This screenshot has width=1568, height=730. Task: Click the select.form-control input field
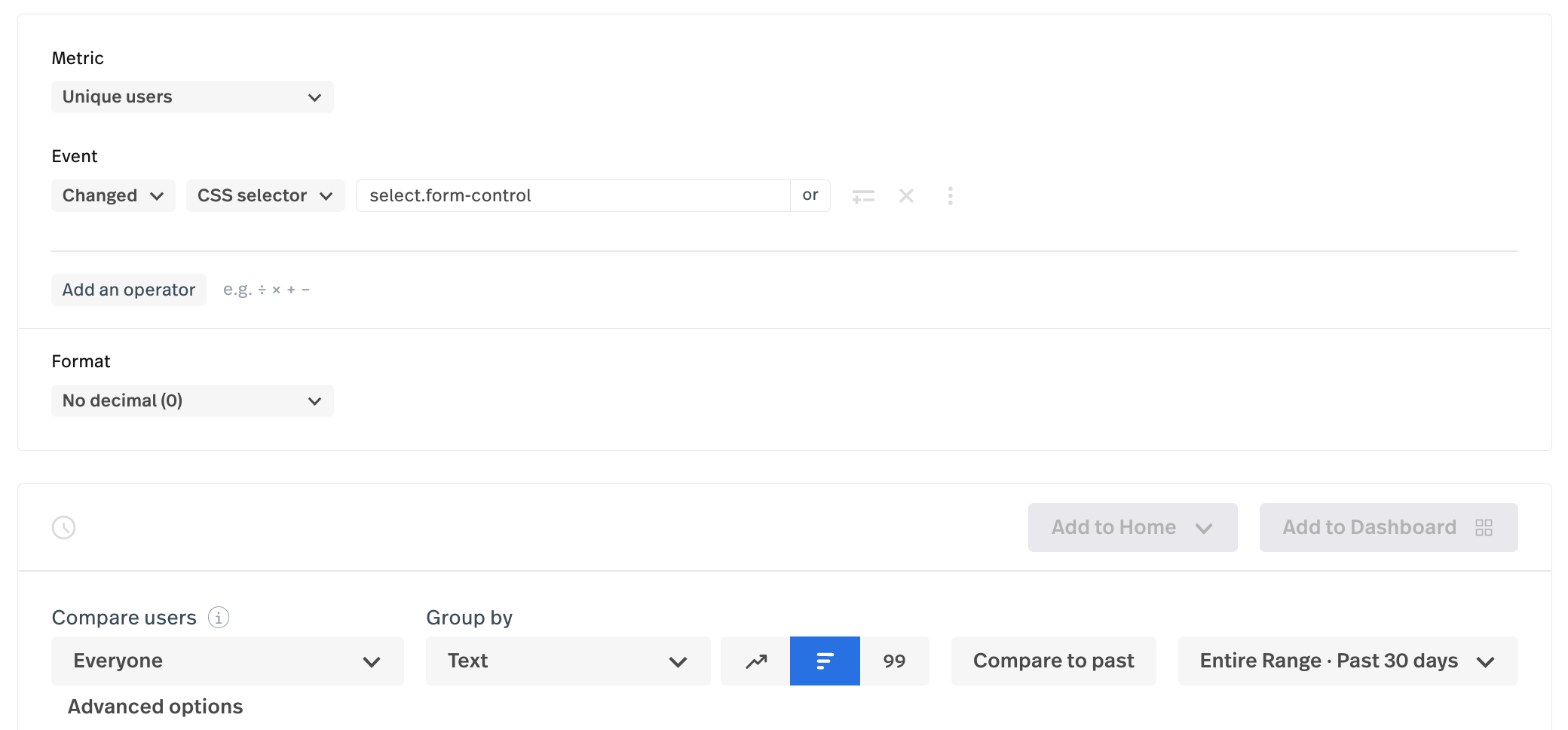573,196
